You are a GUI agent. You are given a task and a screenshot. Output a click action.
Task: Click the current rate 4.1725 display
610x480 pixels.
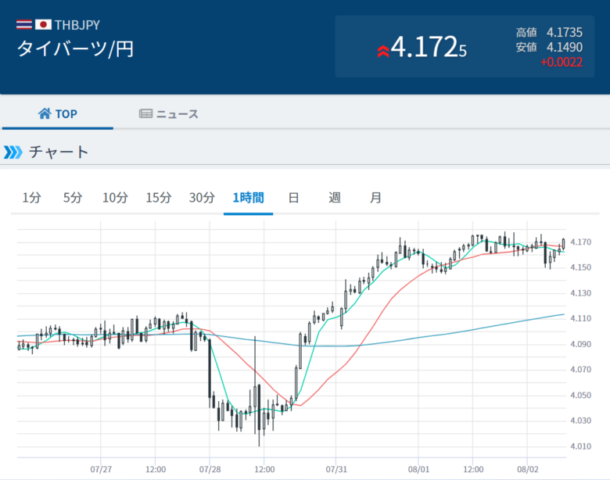(428, 47)
